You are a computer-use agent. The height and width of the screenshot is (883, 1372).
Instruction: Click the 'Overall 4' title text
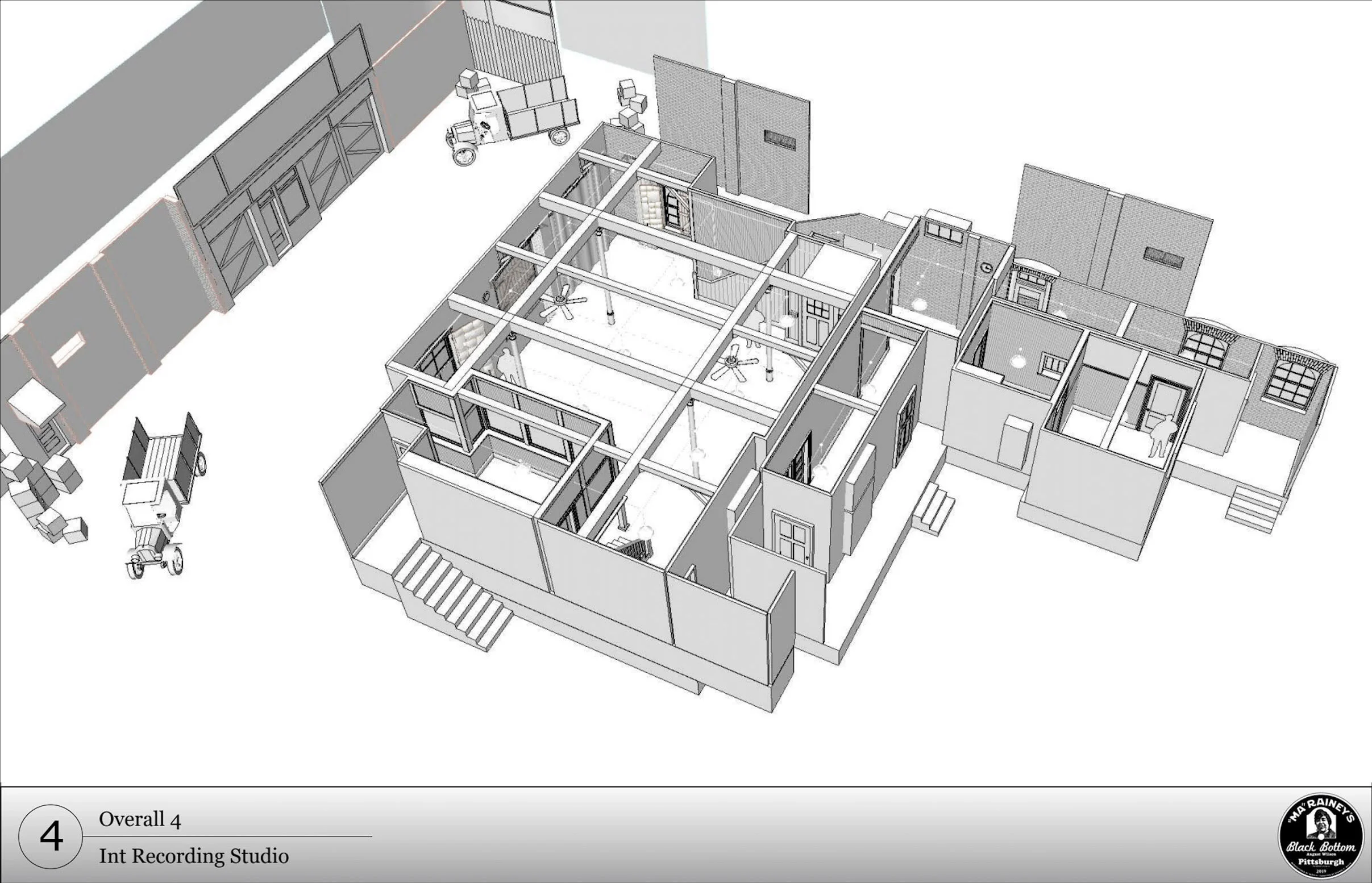[140, 819]
